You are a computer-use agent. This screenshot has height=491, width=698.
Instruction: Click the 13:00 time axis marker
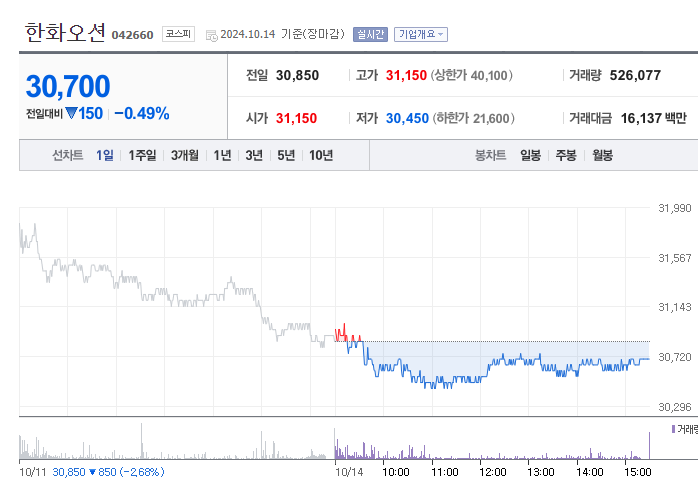coord(541,472)
